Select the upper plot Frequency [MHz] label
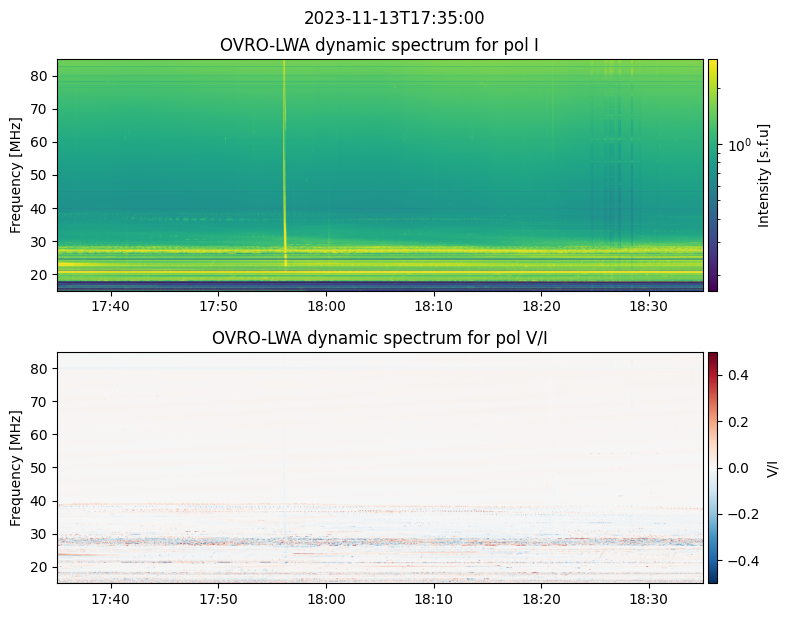The height and width of the screenshot is (617, 789). [x=16, y=175]
